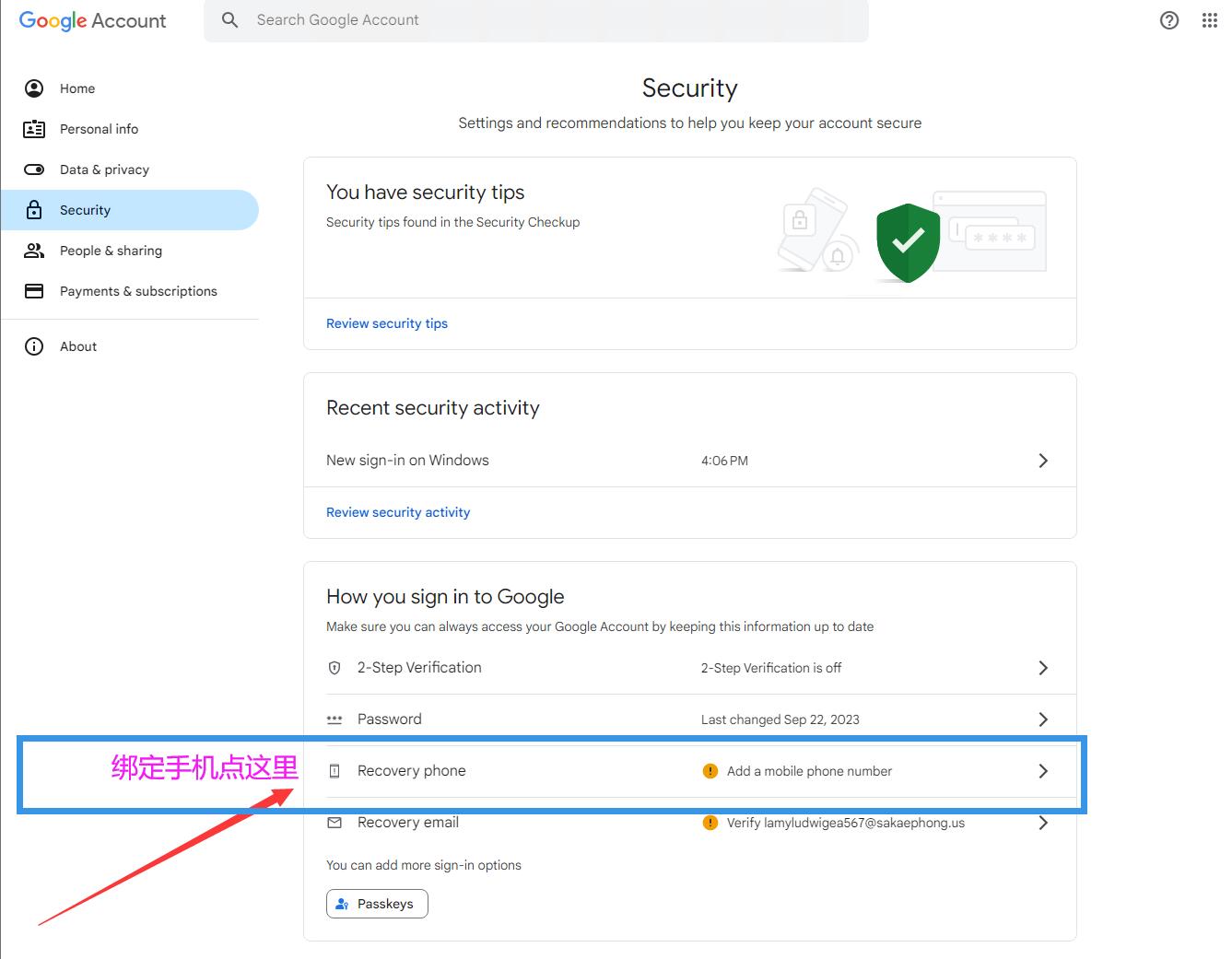Click the Personal info ID card icon
Screen dimensions: 1232x959
pos(34,129)
